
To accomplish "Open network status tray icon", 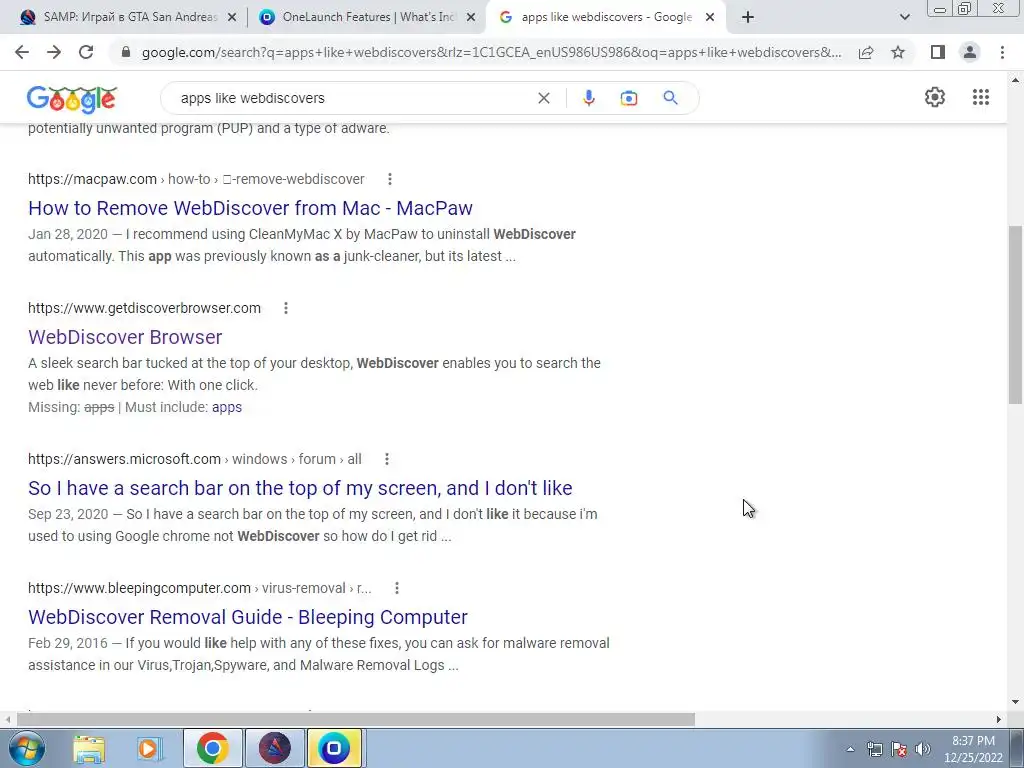I will click(x=874, y=749).
